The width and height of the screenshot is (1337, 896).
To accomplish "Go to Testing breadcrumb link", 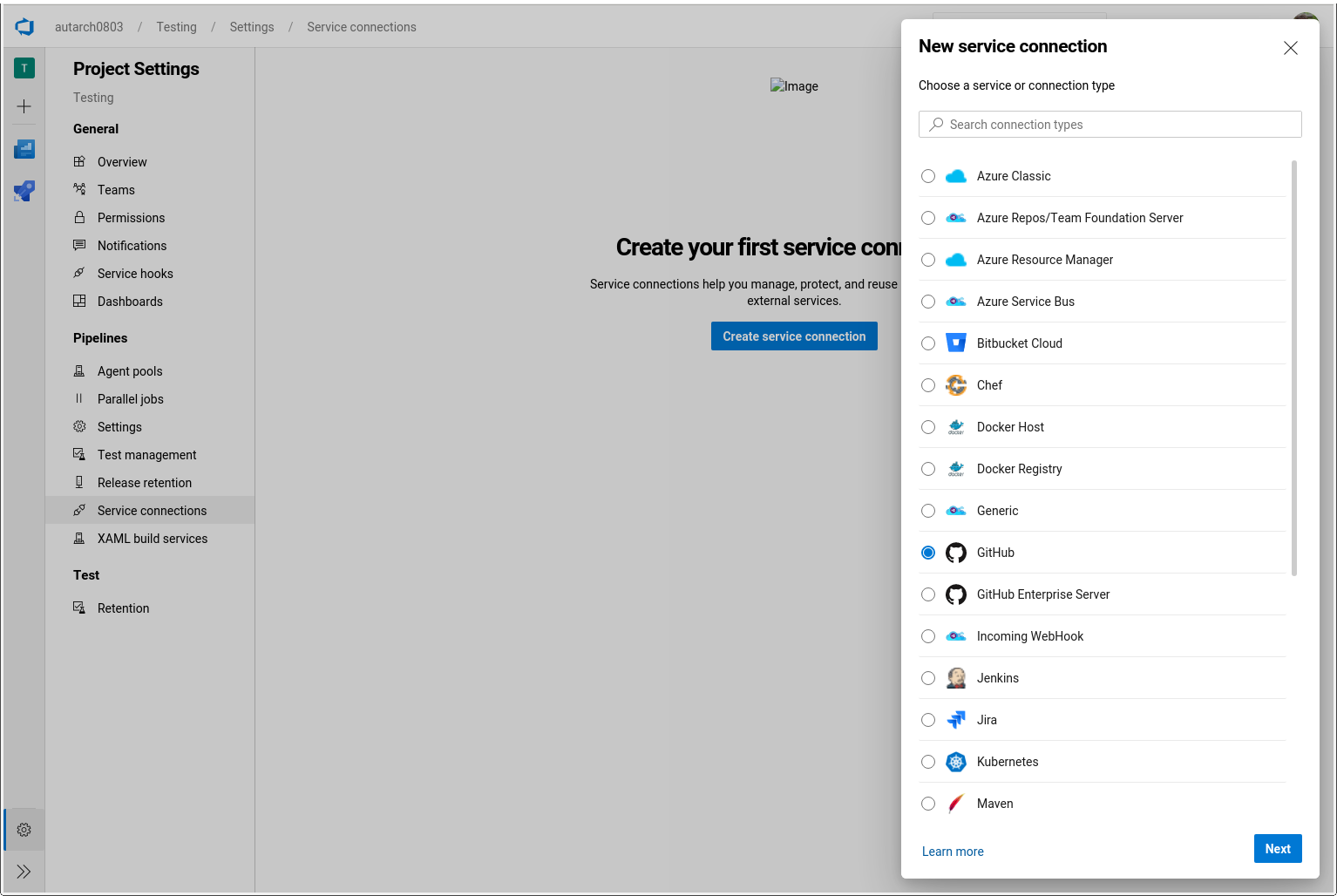I will 177,27.
